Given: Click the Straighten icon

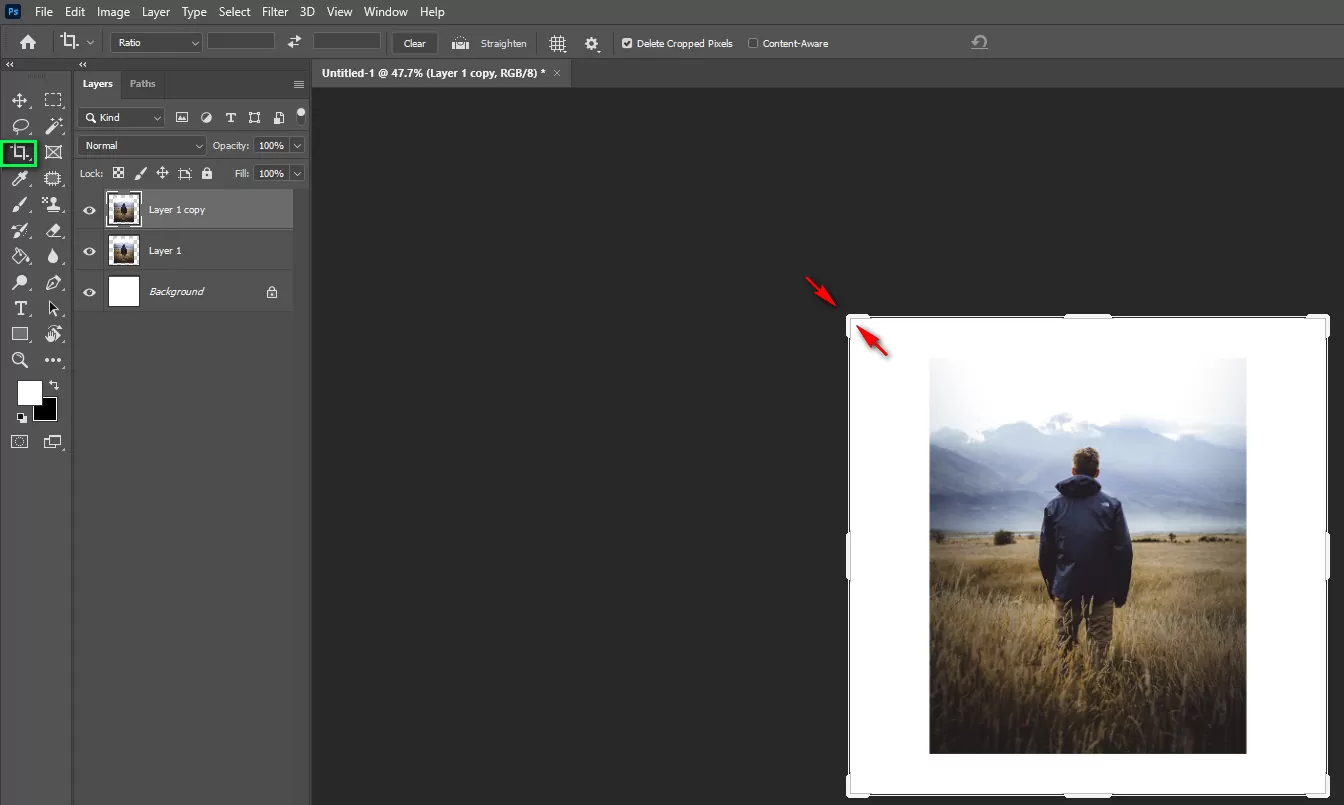Looking at the screenshot, I should 461,43.
